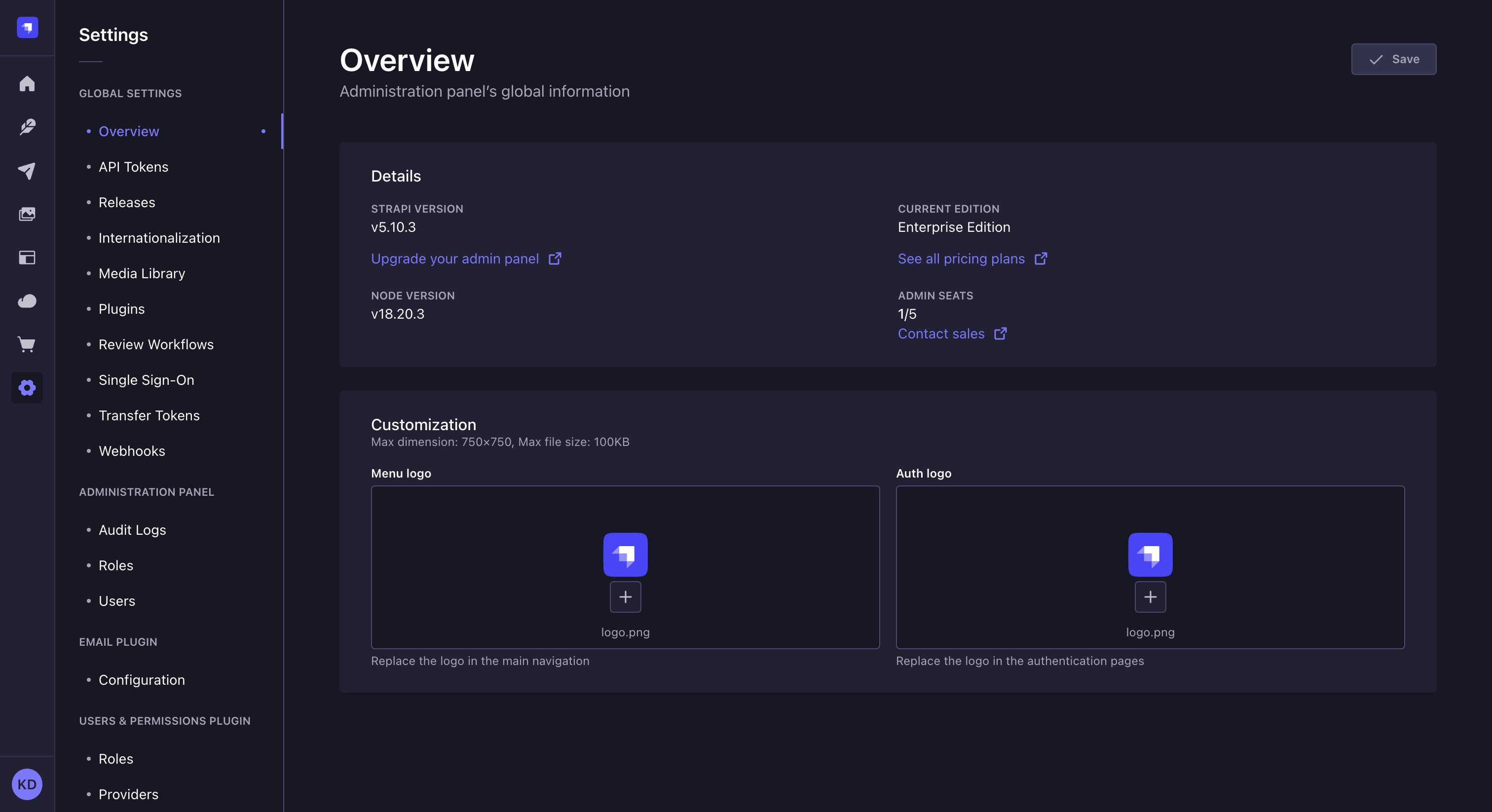Open Content-Type Builder via the layout icon

(27, 257)
